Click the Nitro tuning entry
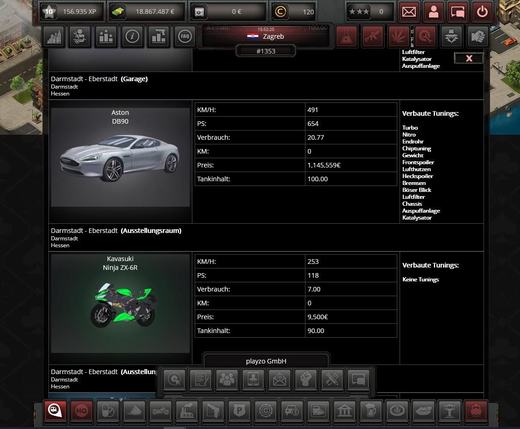The image size is (520, 429). (x=409, y=135)
